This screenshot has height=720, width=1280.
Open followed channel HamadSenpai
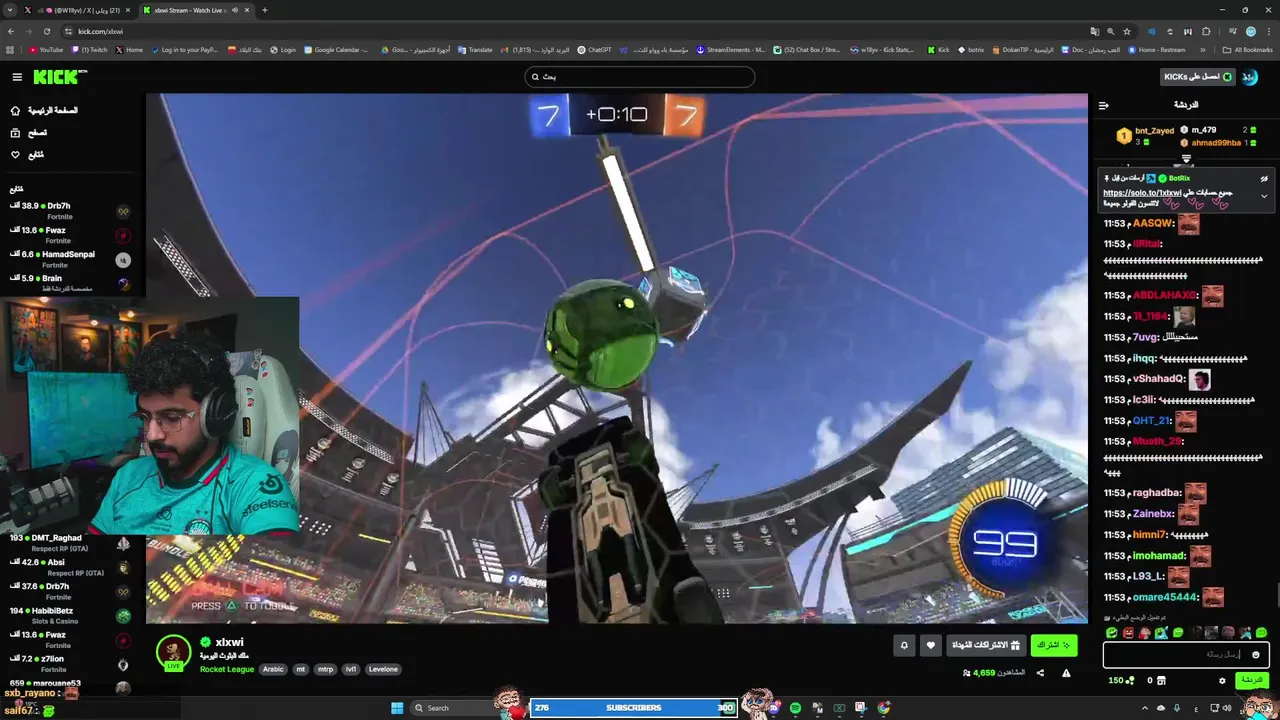pyautogui.click(x=70, y=259)
